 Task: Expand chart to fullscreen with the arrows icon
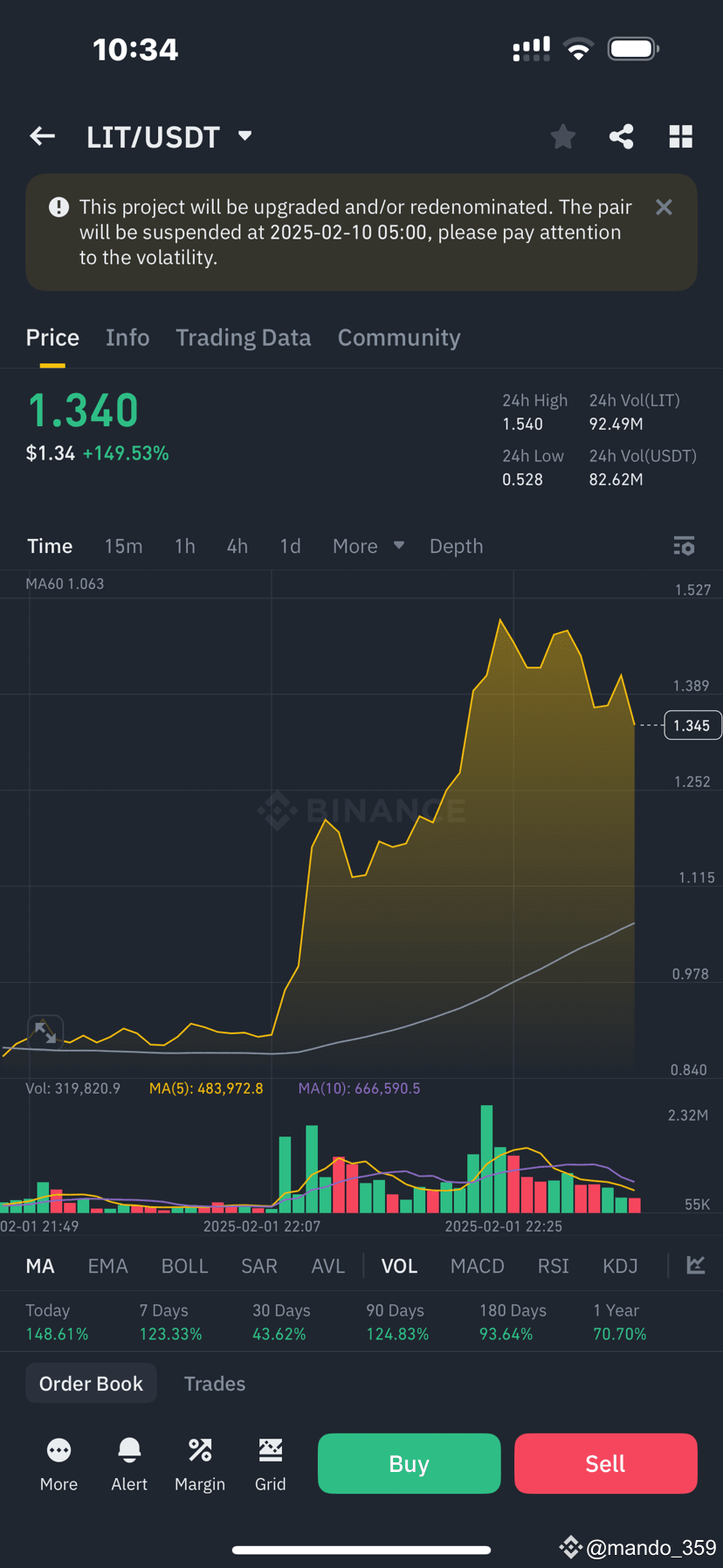(x=45, y=1031)
